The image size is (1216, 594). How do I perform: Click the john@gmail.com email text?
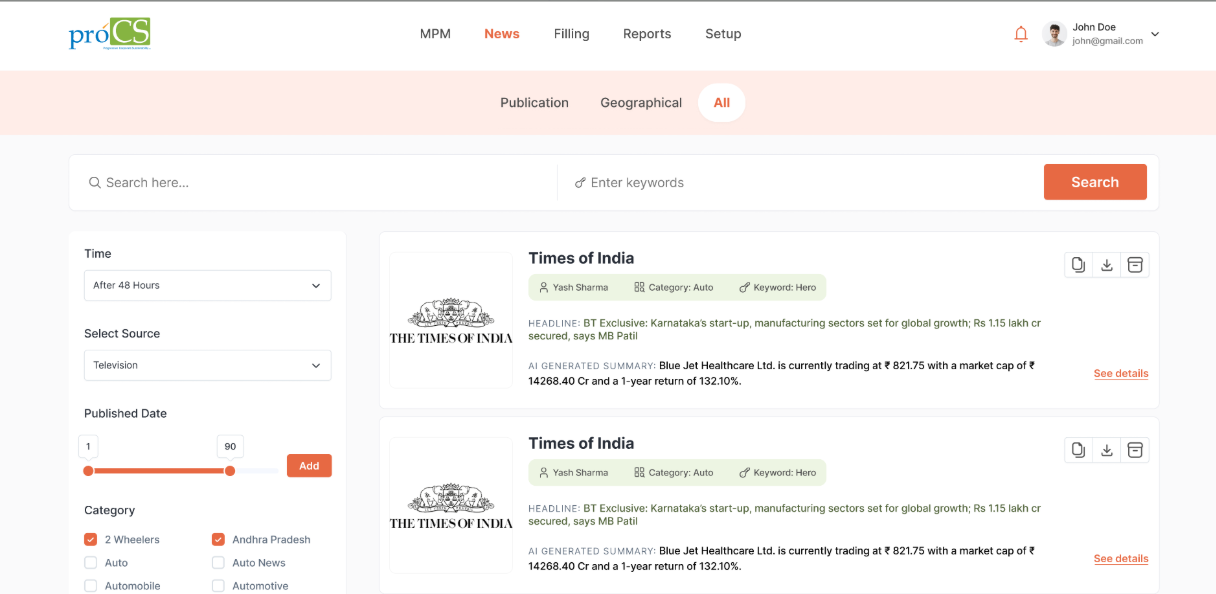tap(1107, 42)
